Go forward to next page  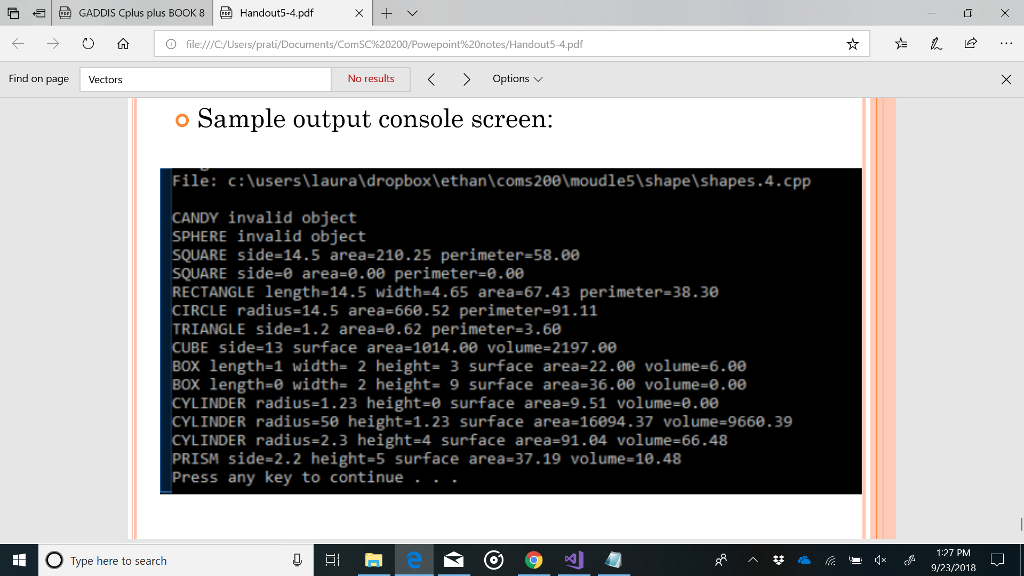click(53, 44)
